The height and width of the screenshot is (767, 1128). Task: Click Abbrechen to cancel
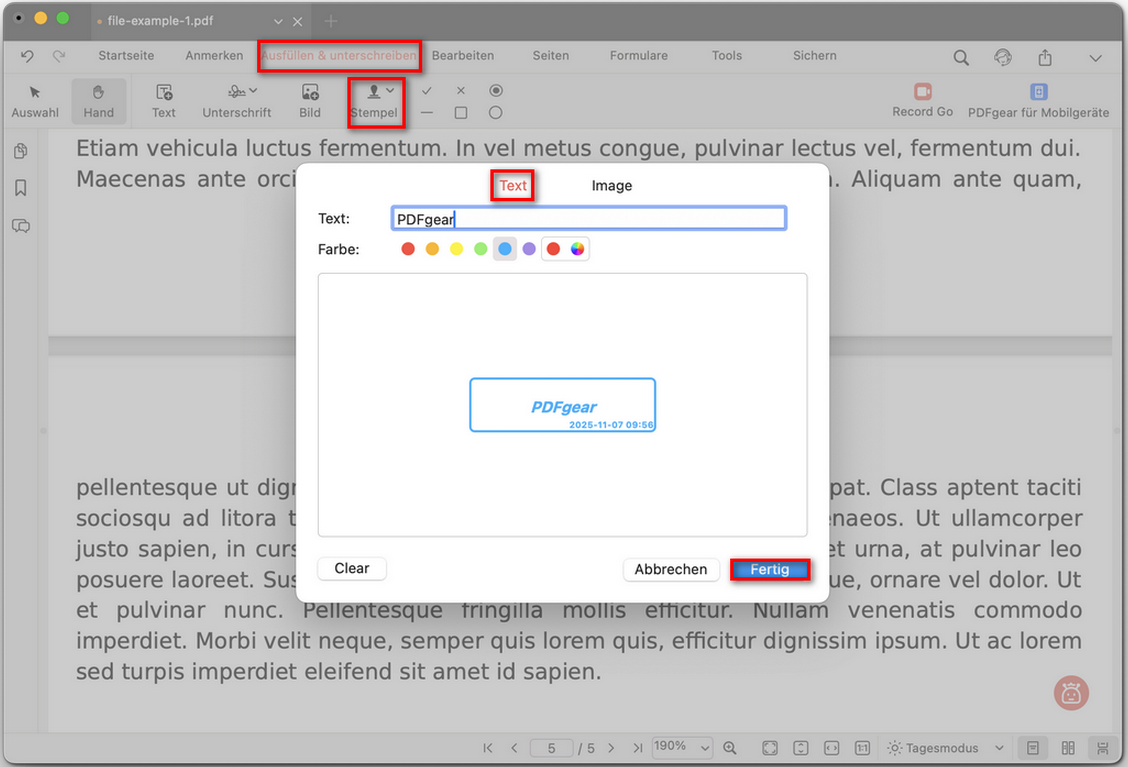[x=670, y=569]
